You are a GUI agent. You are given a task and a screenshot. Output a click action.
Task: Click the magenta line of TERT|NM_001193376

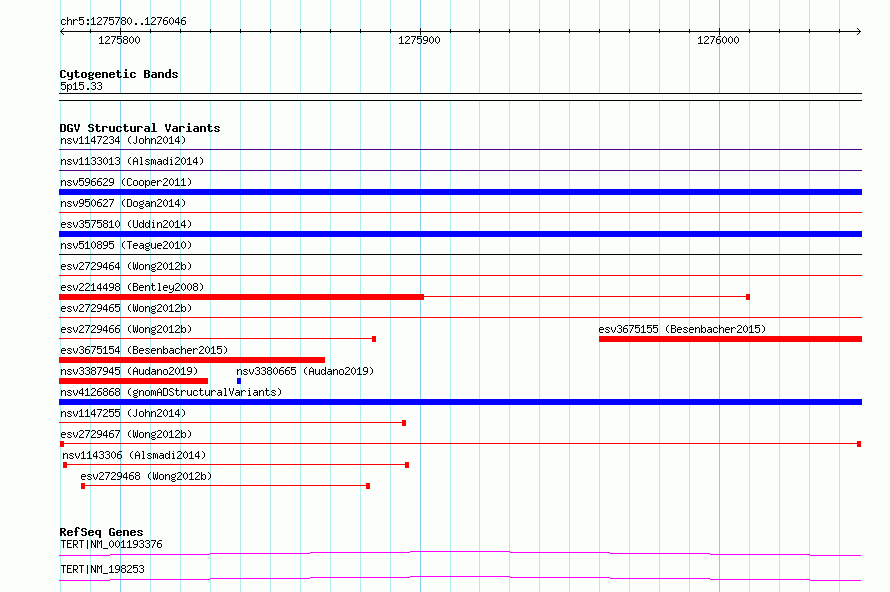click(x=460, y=553)
